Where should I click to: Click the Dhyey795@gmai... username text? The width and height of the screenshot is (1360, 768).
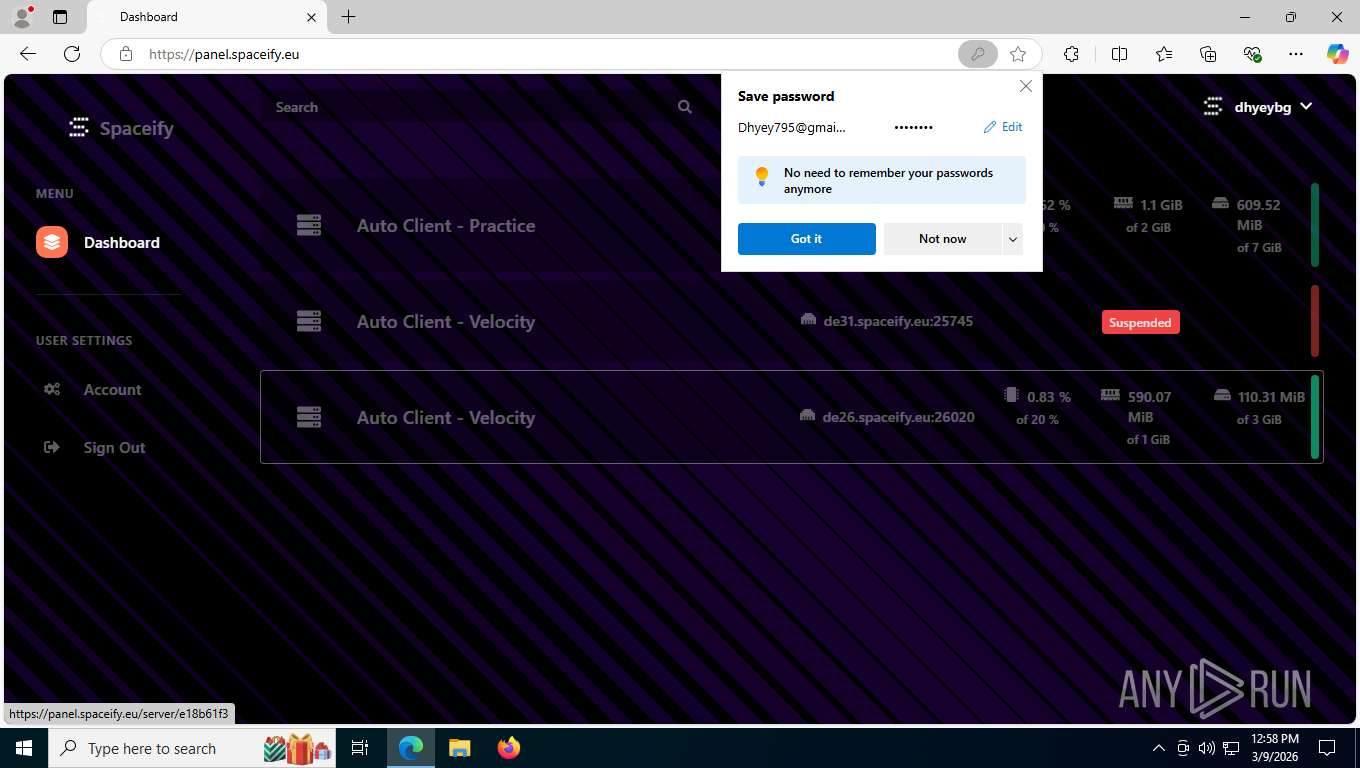coord(791,127)
